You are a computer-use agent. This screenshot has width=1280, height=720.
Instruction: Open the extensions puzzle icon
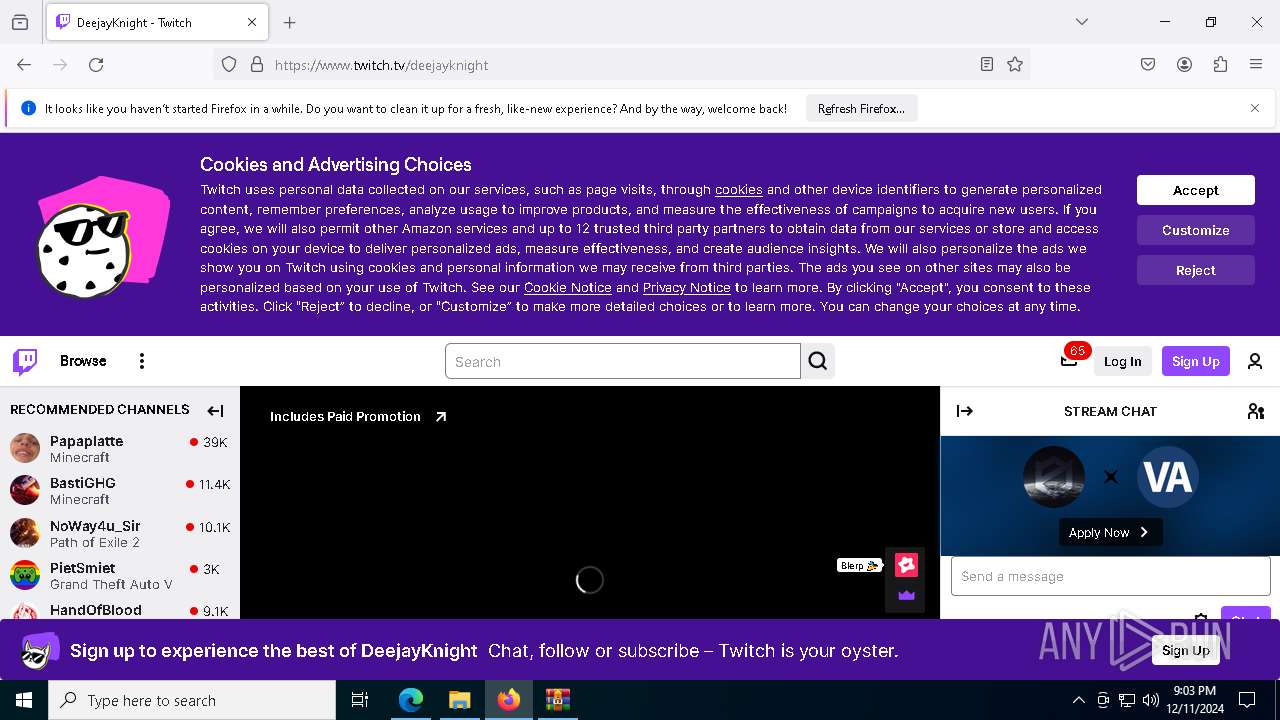(x=1220, y=64)
